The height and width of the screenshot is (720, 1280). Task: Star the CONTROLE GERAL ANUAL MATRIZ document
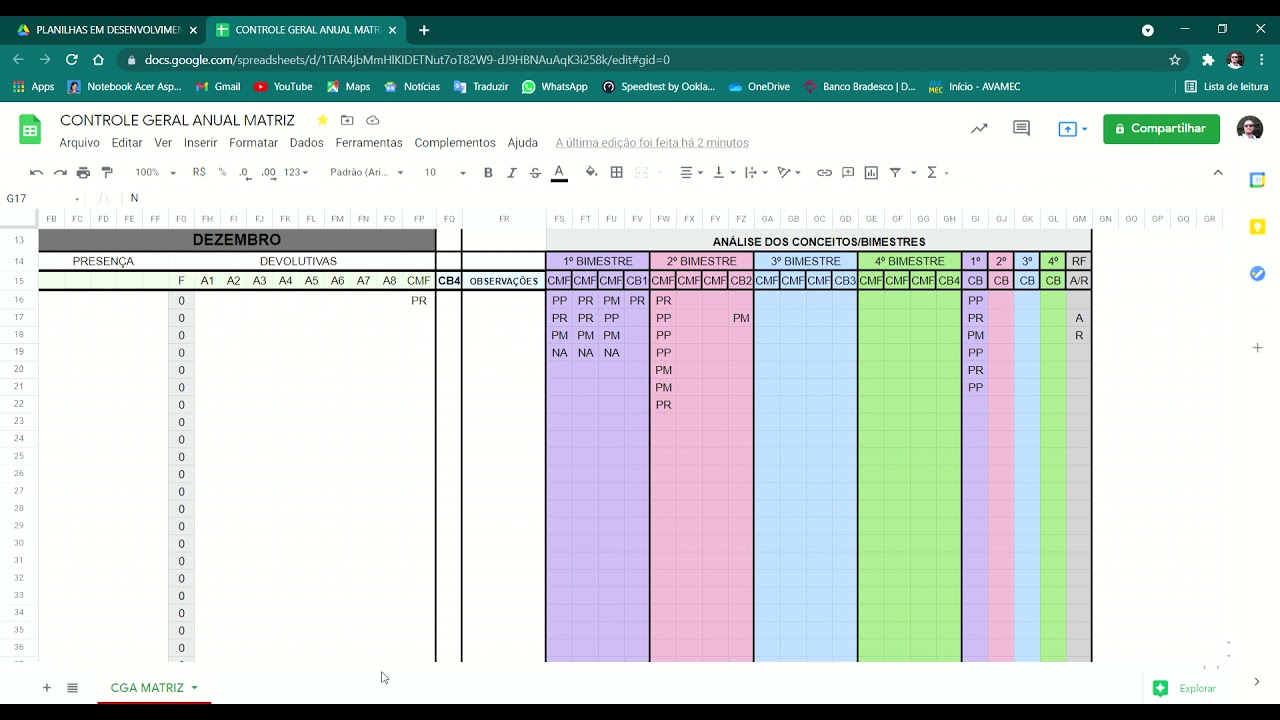click(x=322, y=120)
